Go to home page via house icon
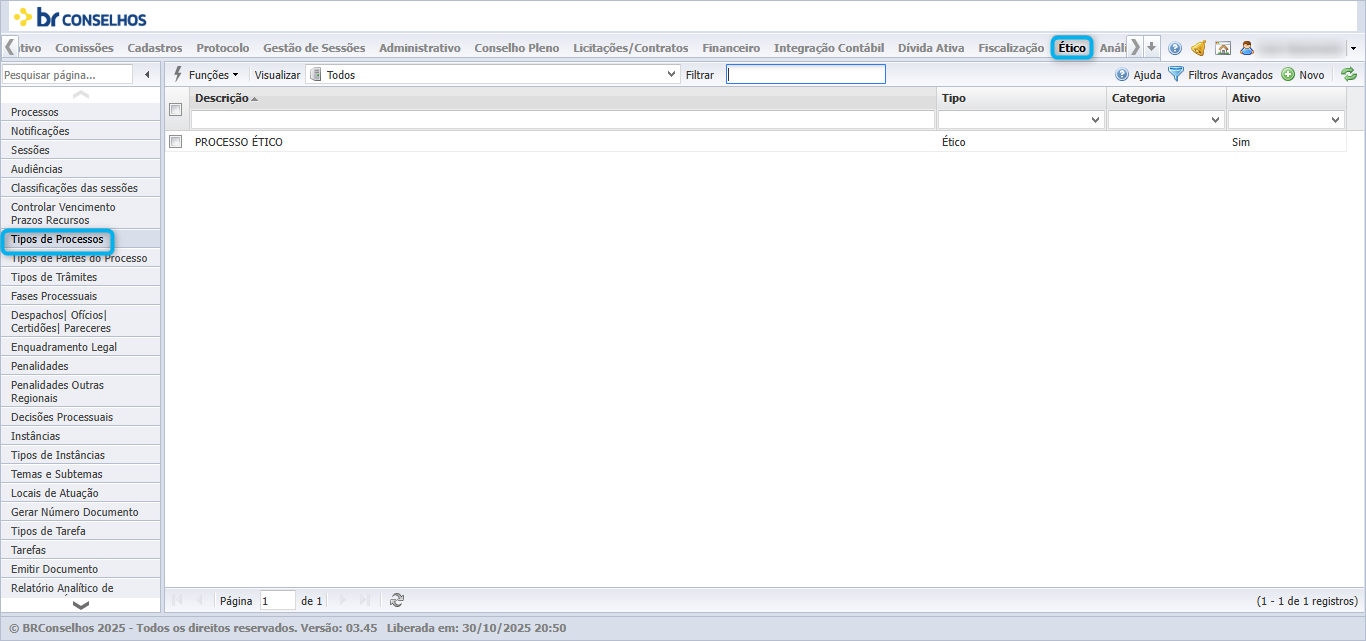This screenshot has width=1366, height=641. pyautogui.click(x=1222, y=48)
